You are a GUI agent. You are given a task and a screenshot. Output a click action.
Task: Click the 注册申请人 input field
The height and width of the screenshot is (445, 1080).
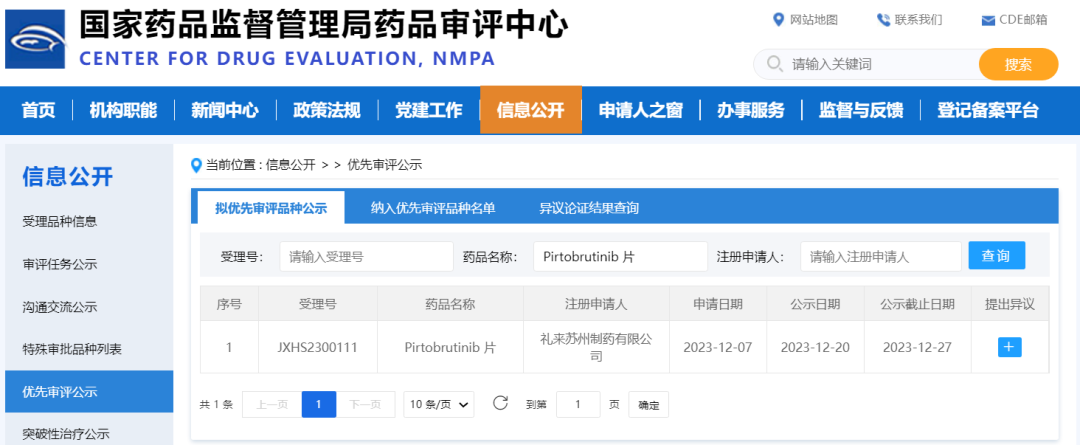[880, 257]
